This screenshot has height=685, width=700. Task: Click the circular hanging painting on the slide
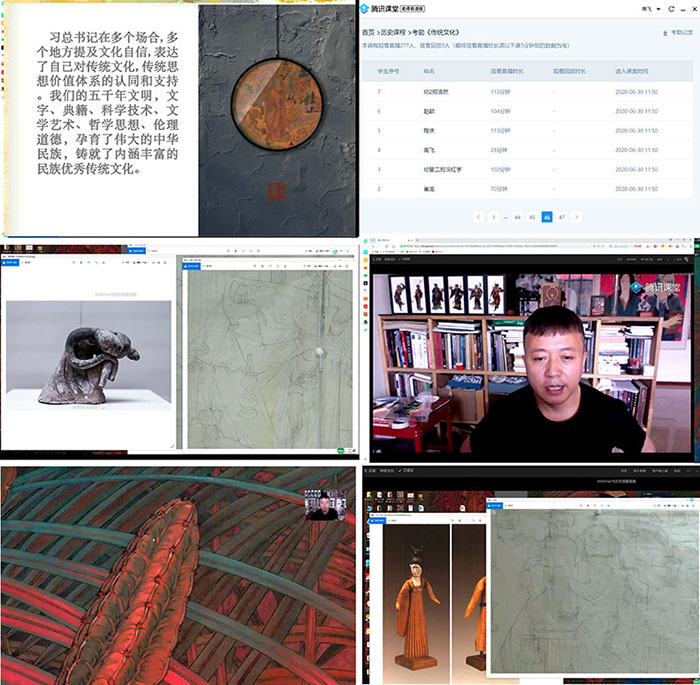pyautogui.click(x=276, y=104)
